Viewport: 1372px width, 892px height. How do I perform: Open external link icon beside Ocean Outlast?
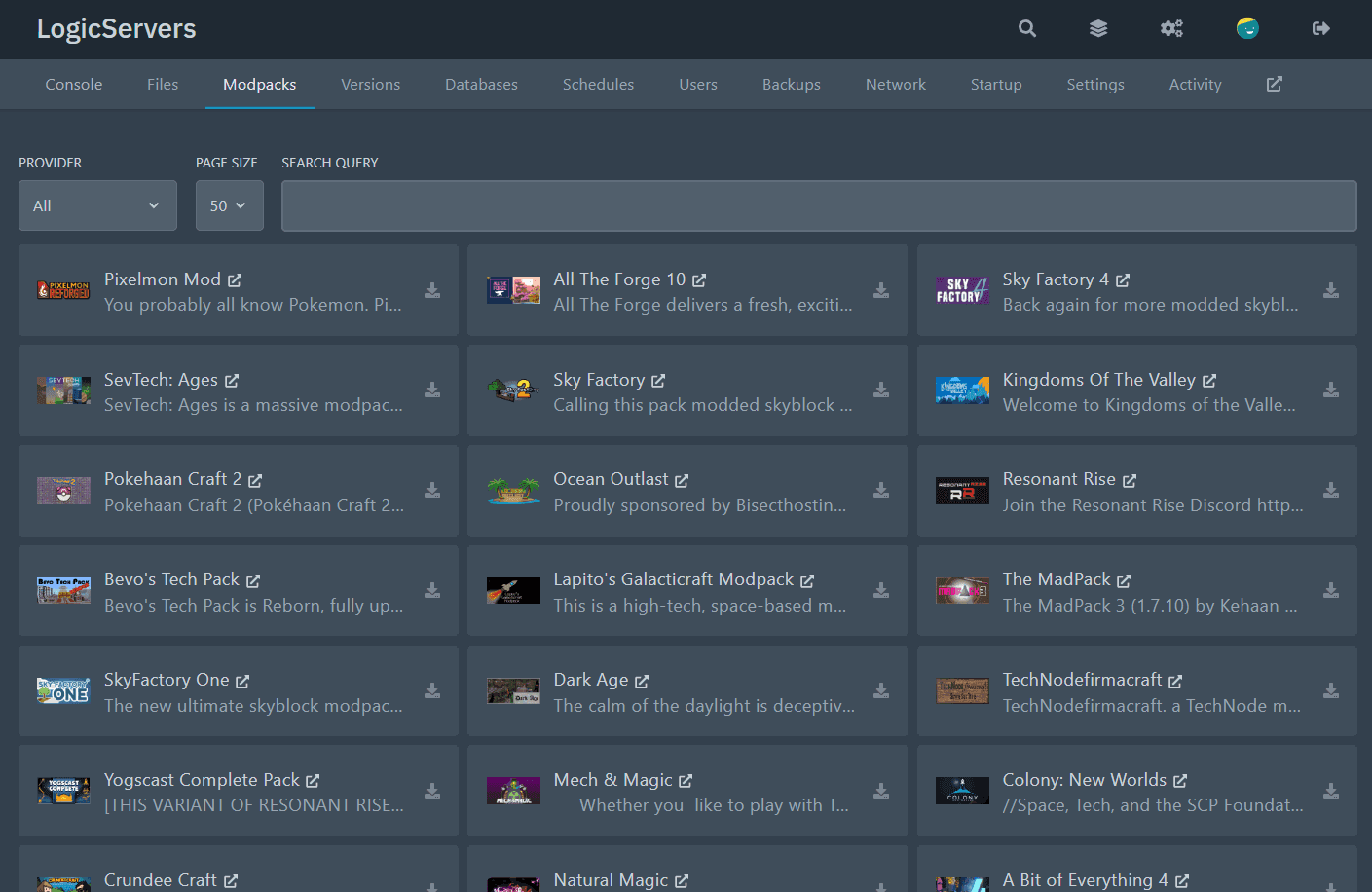[x=682, y=480]
